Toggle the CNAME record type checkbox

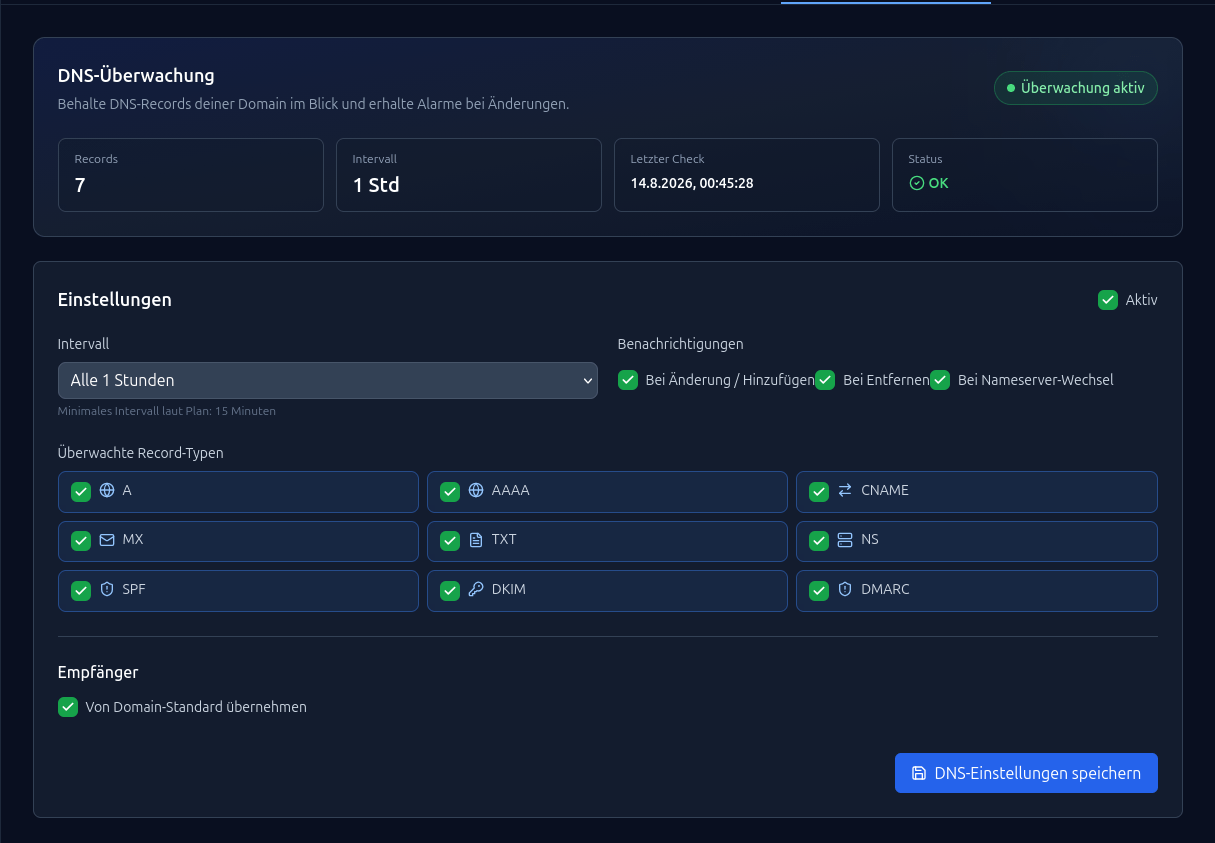tap(819, 491)
